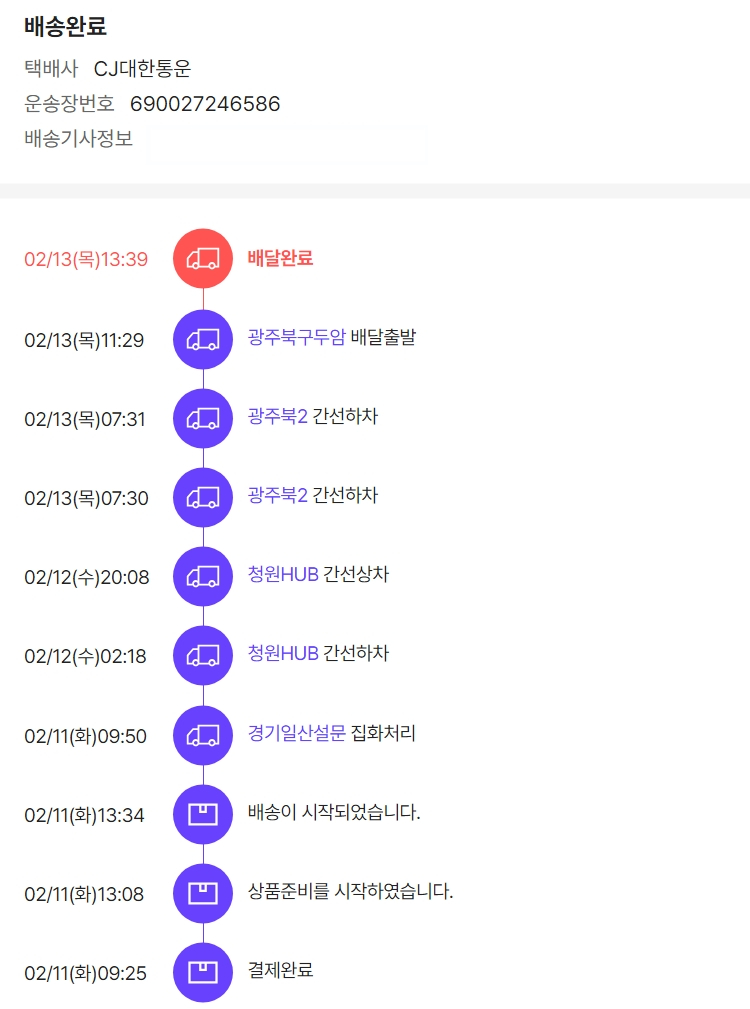Click the box icon for 상품준비를 시작하였습니다
The image size is (750, 1009).
point(203,893)
